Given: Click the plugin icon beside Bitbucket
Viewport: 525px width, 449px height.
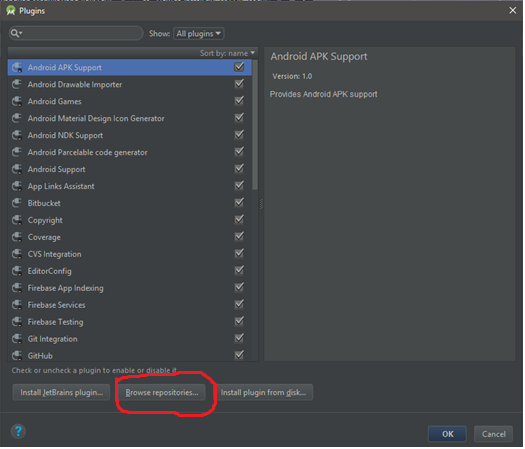Looking at the screenshot, I should (x=17, y=203).
